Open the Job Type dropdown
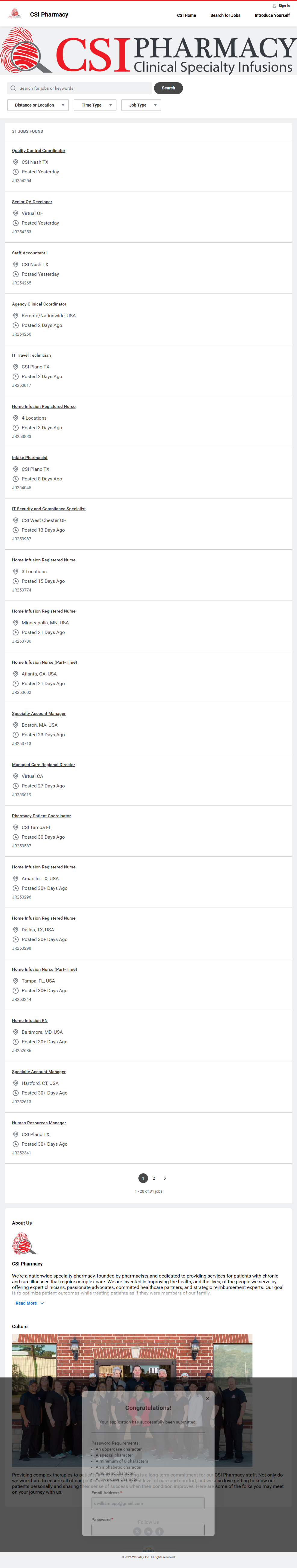This screenshot has width=297, height=1568. tap(141, 105)
